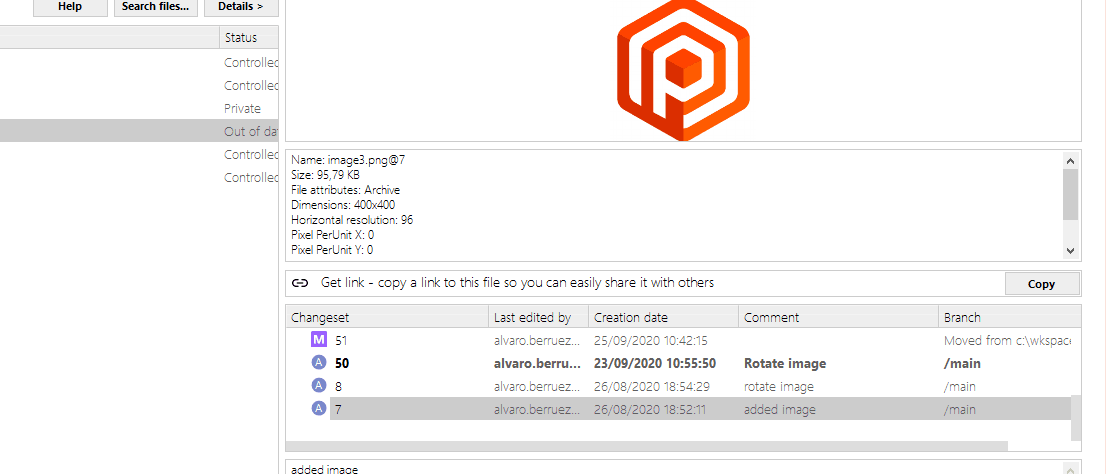The image size is (1106, 474).
Task: Click the A icon on changeset 8
Action: (319, 386)
